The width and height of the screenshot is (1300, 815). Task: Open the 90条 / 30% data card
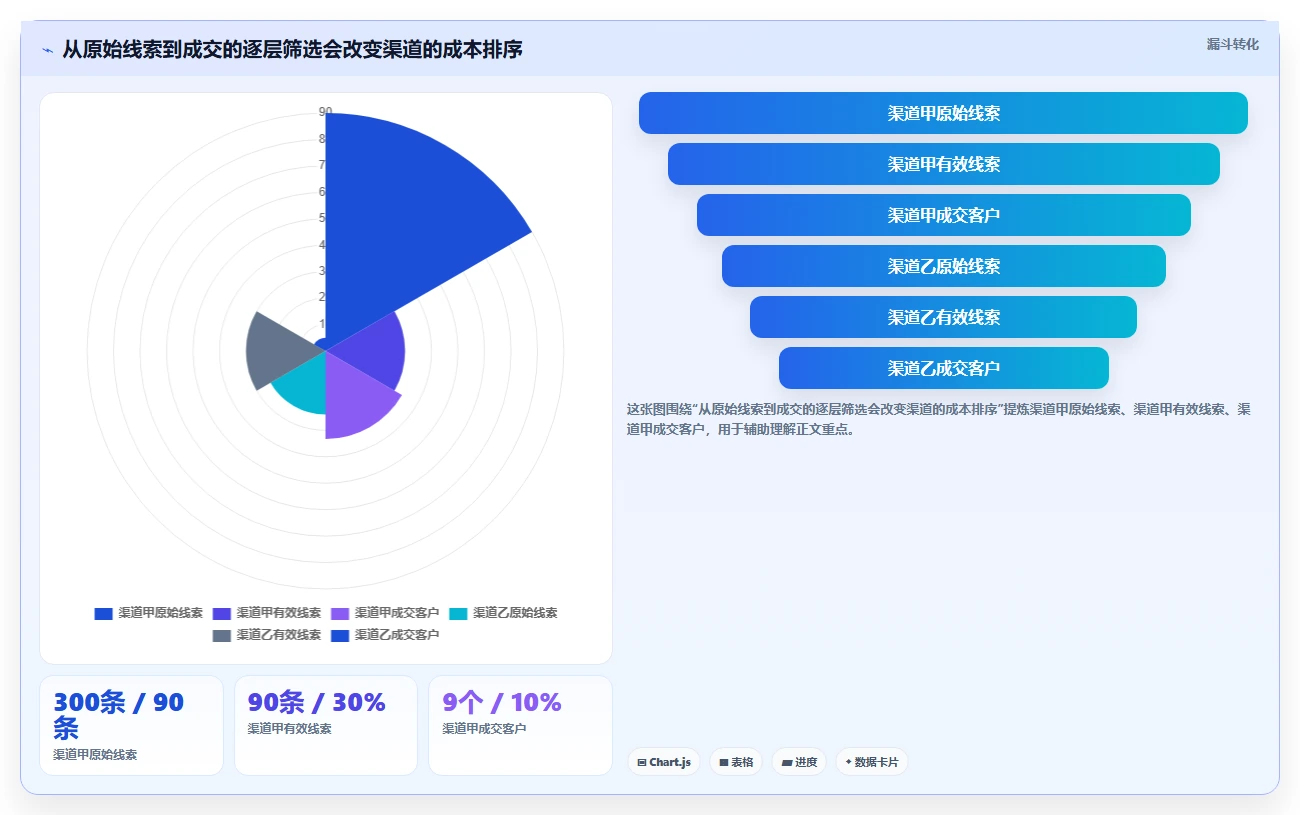coord(326,725)
